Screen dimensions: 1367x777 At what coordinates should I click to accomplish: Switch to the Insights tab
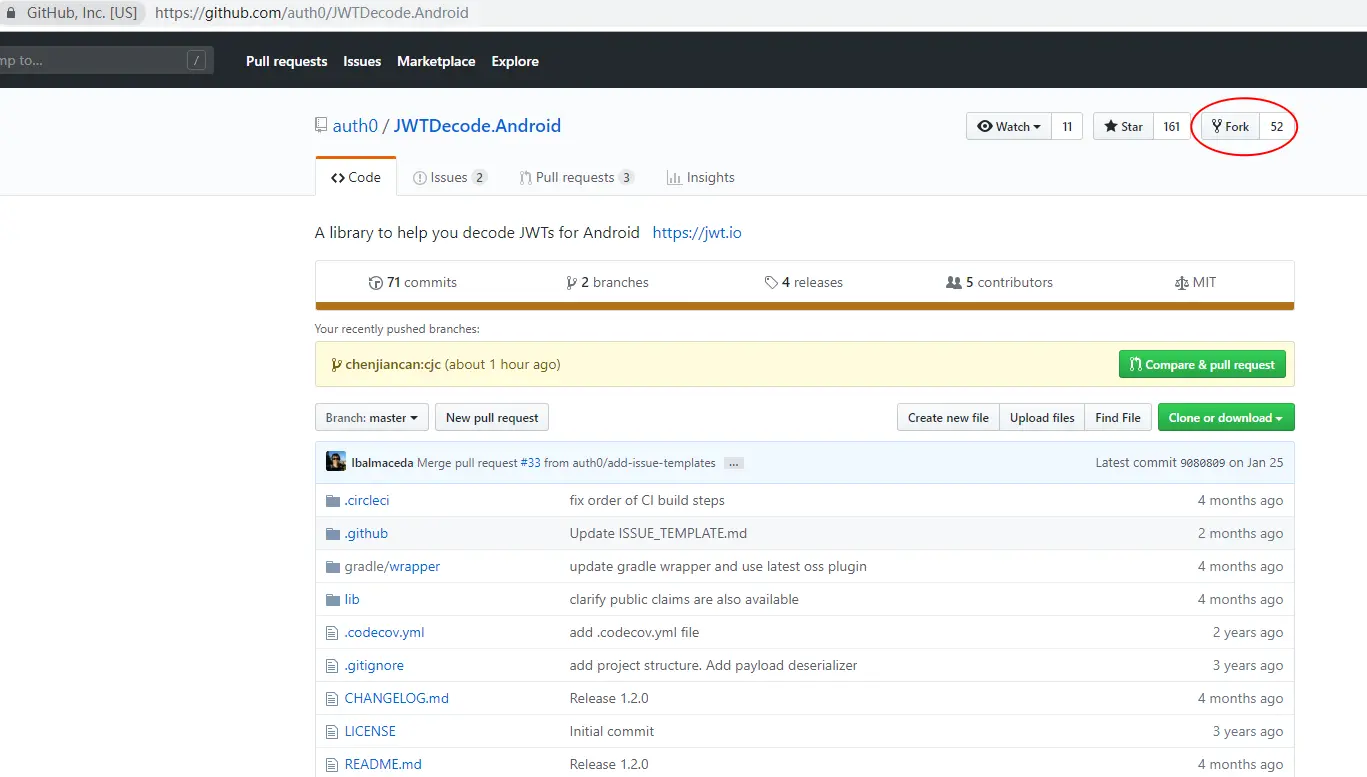(x=700, y=177)
